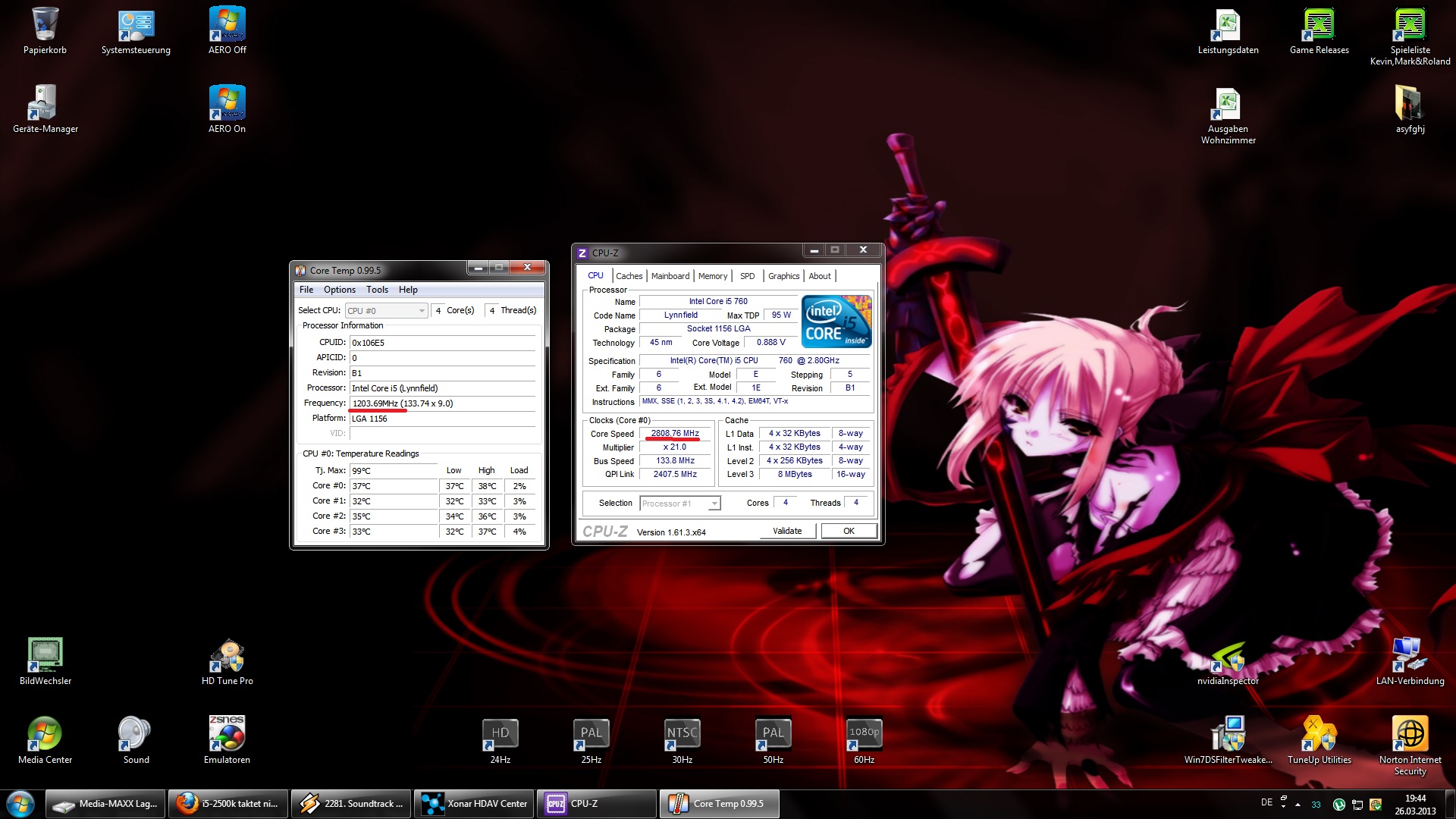Click the Xonar HDAV Center taskbar button
This screenshot has height=819, width=1456.
pos(475,804)
